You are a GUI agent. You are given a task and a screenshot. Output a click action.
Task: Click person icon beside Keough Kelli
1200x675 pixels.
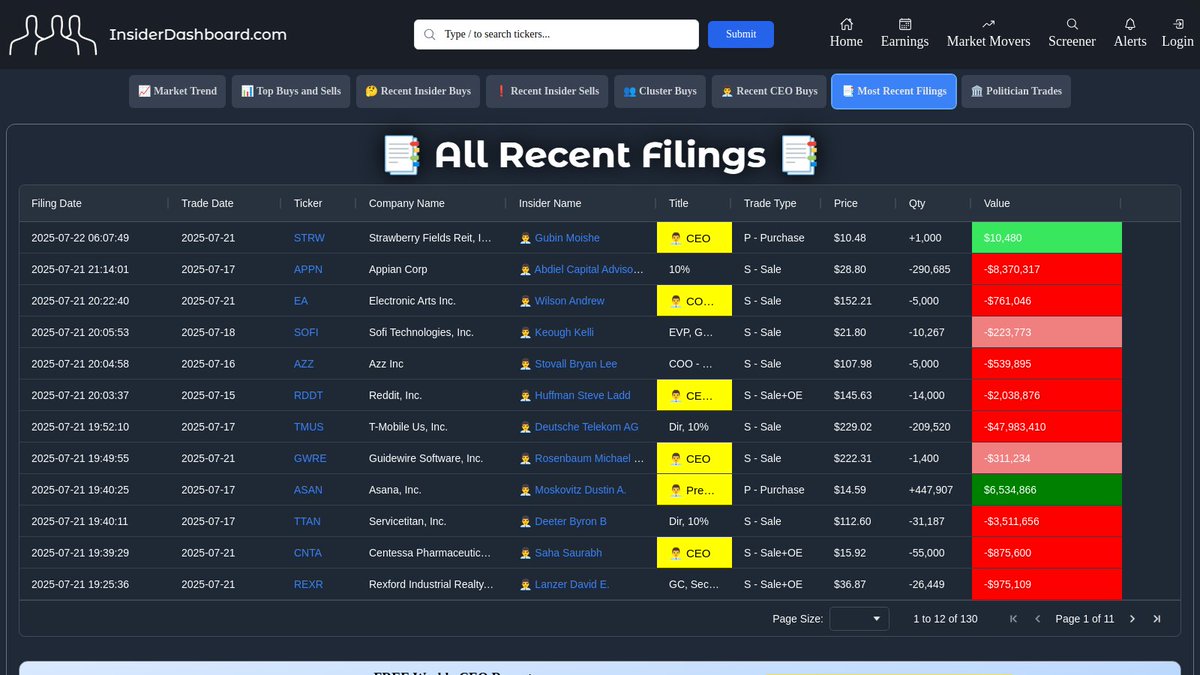525,332
